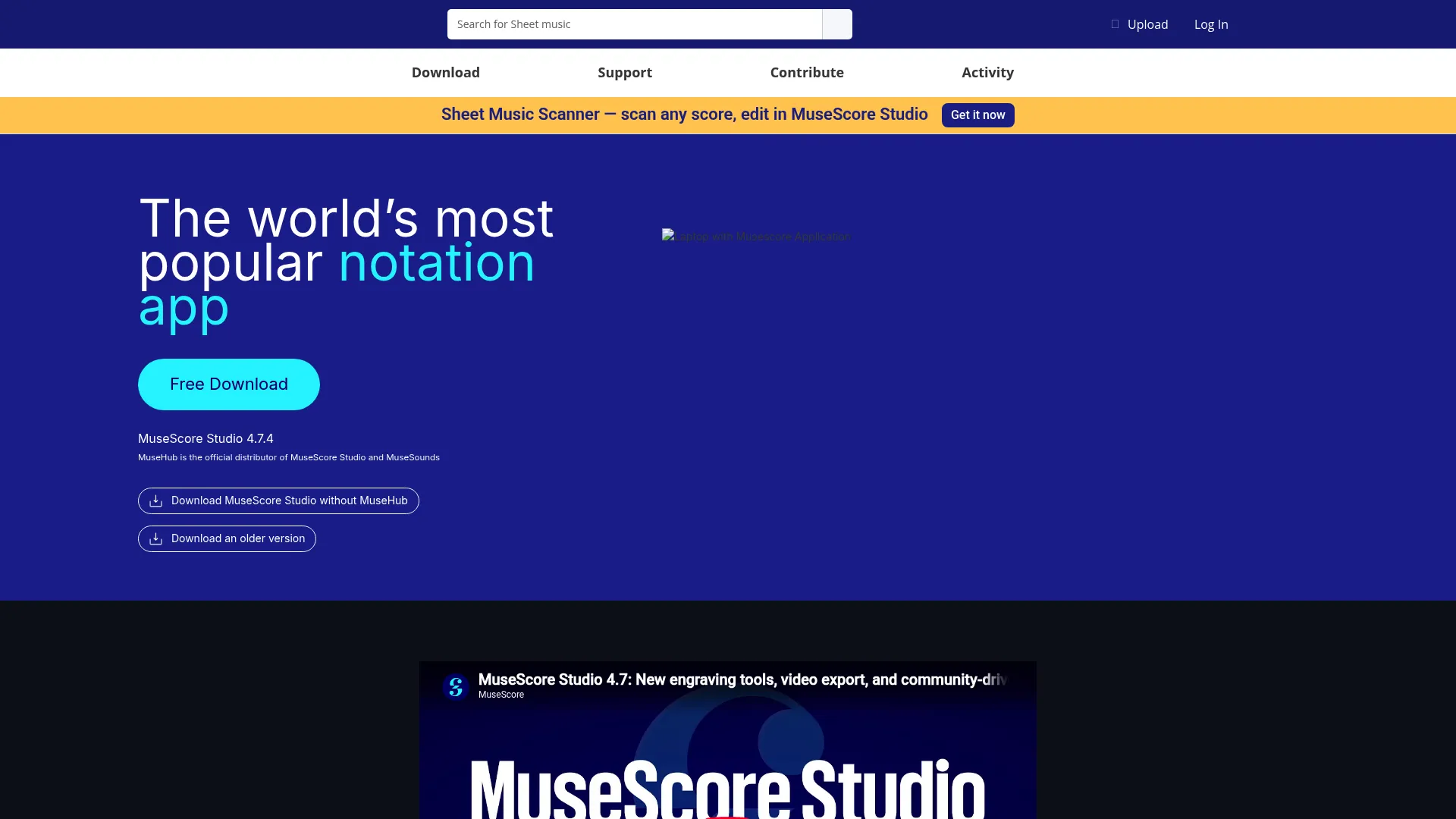Click the Free Download button
1456x819 pixels.
click(229, 384)
